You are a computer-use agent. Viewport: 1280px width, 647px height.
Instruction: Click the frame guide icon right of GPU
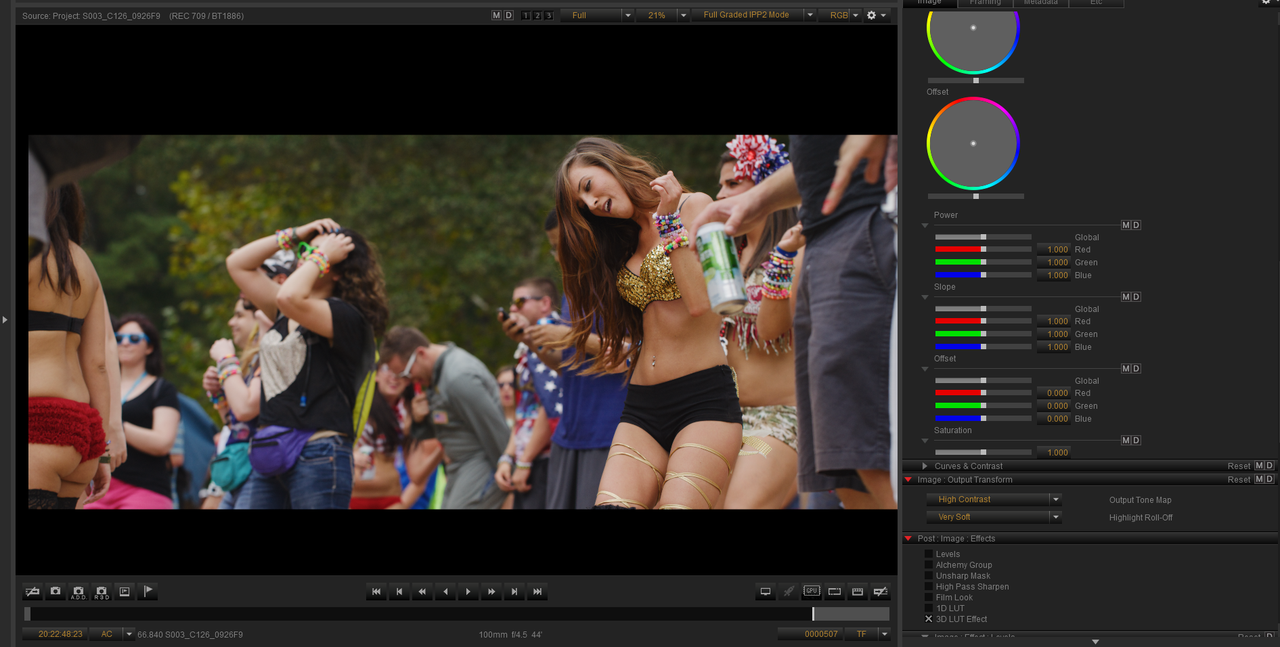pyautogui.click(x=834, y=592)
